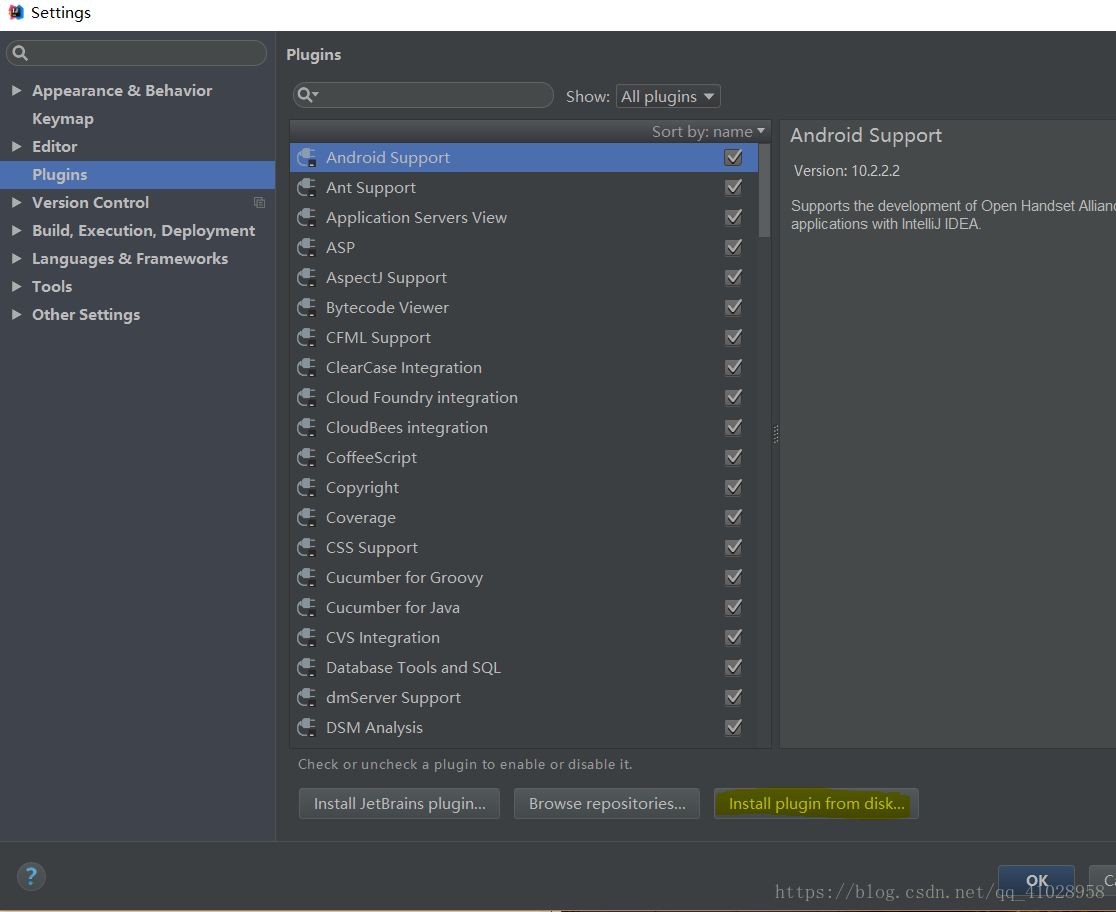The image size is (1116, 912).
Task: Select the CoffeeScript plugin row
Action: pyautogui.click(x=524, y=457)
